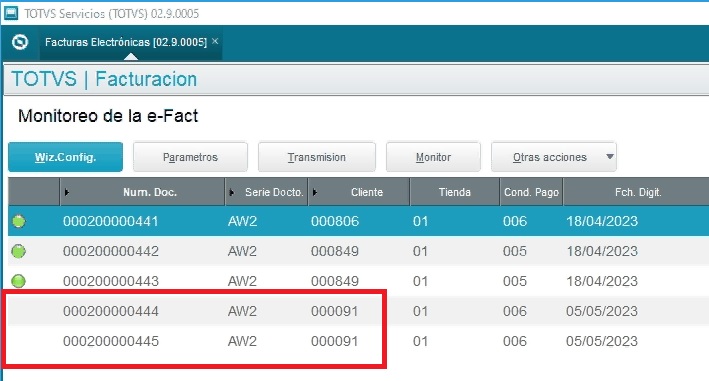Screen dimensions: 709x381
Task: Click green status icon of document 000200000441
Action: [x=19, y=221]
